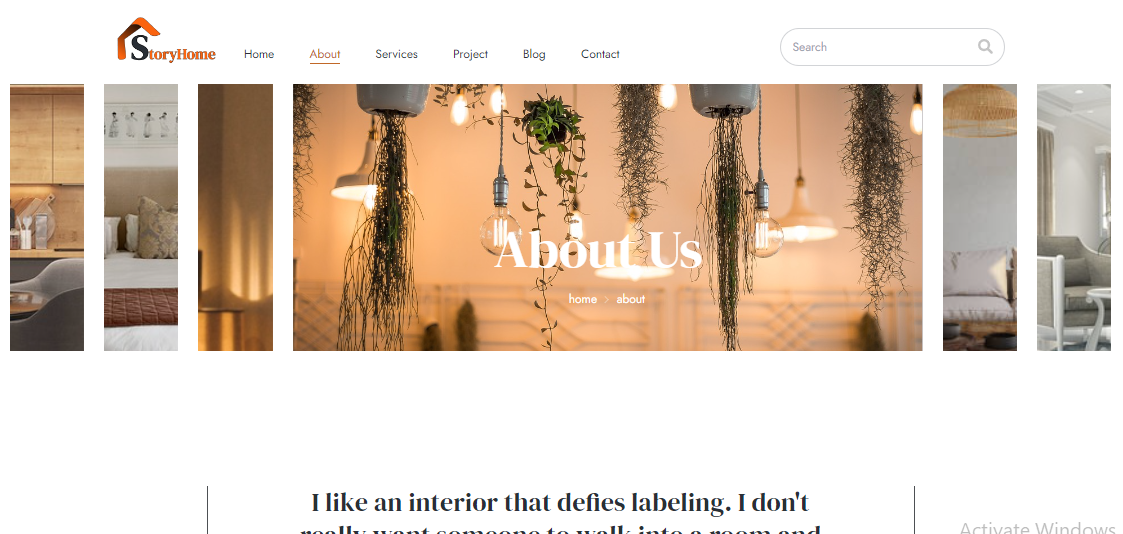Click the magnifying glass search icon

click(x=985, y=47)
